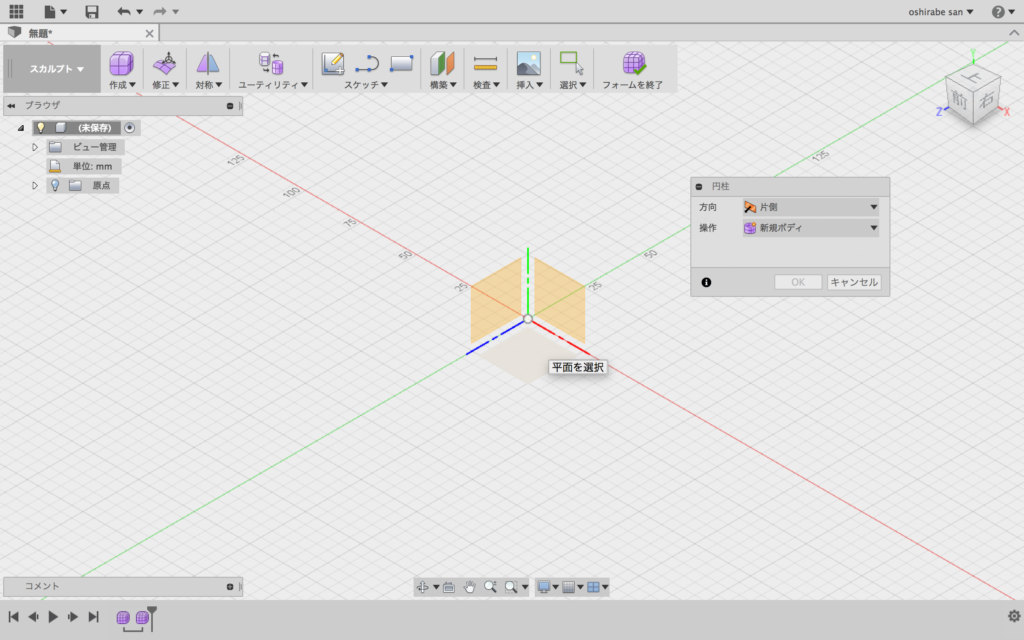Collapse the ブラウザ panel arrows
Viewport: 1024px width, 640px height.
click(x=11, y=105)
